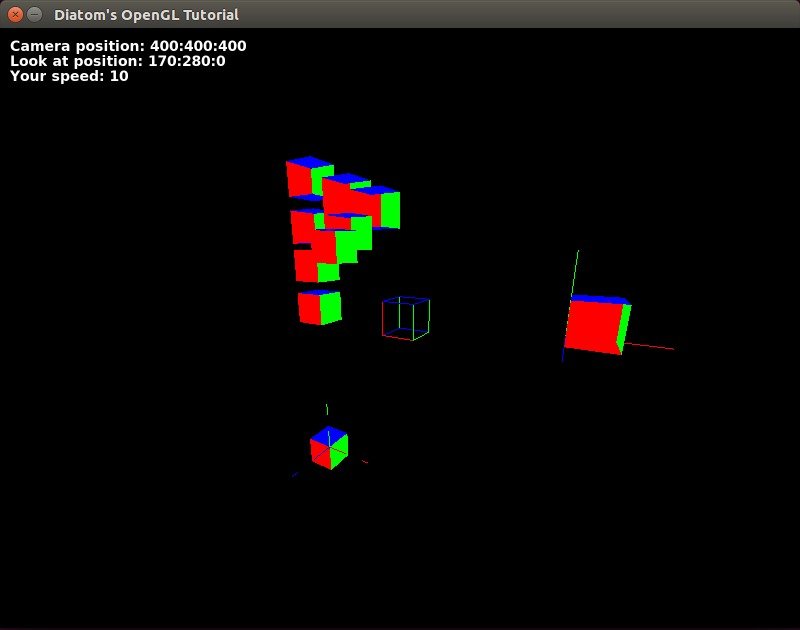
Task: Select the wireframe cube outline
Action: [405, 318]
